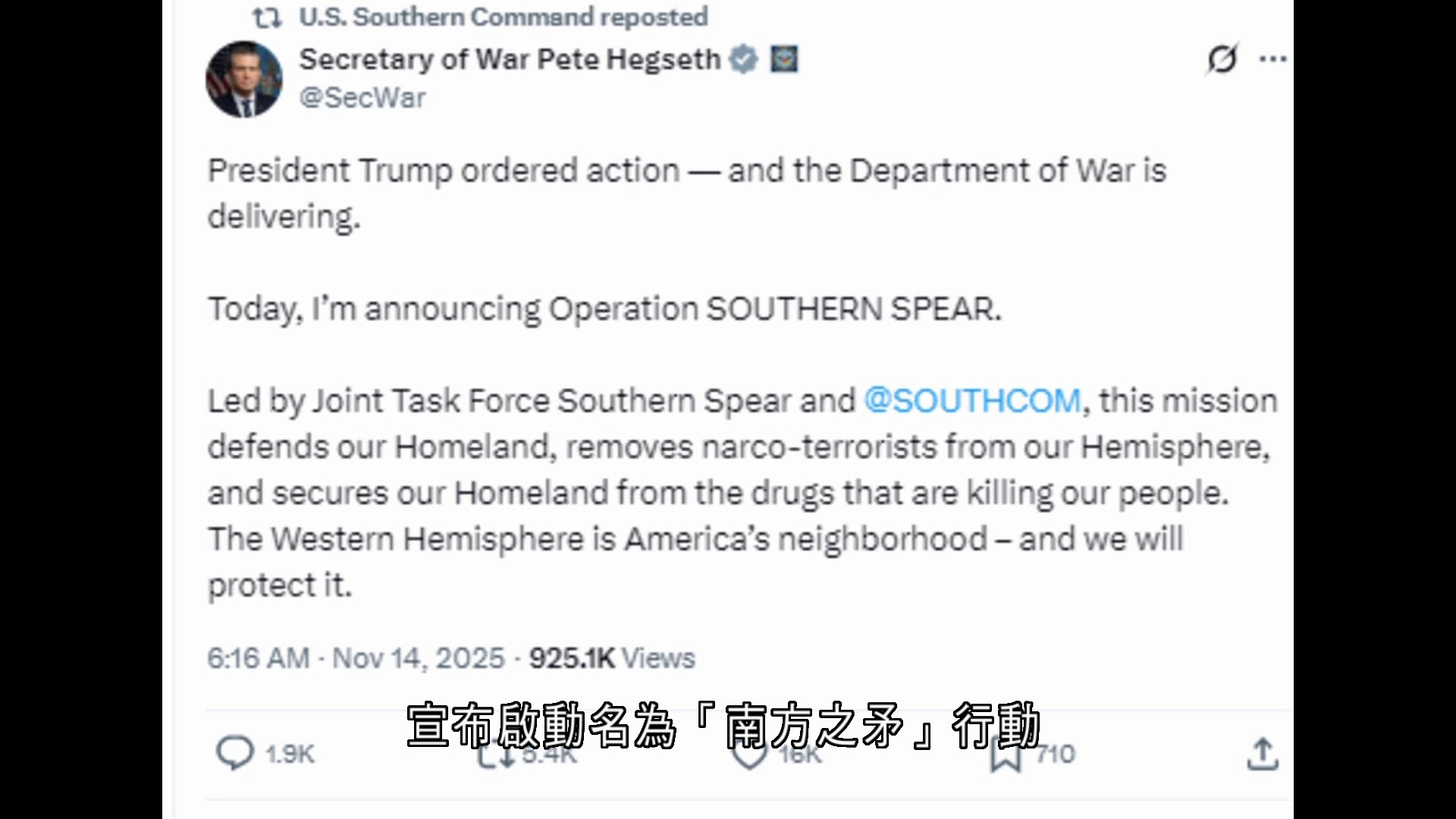Open the Pete Hegseth profile picture
The image size is (1456, 819).
pyautogui.click(x=244, y=79)
